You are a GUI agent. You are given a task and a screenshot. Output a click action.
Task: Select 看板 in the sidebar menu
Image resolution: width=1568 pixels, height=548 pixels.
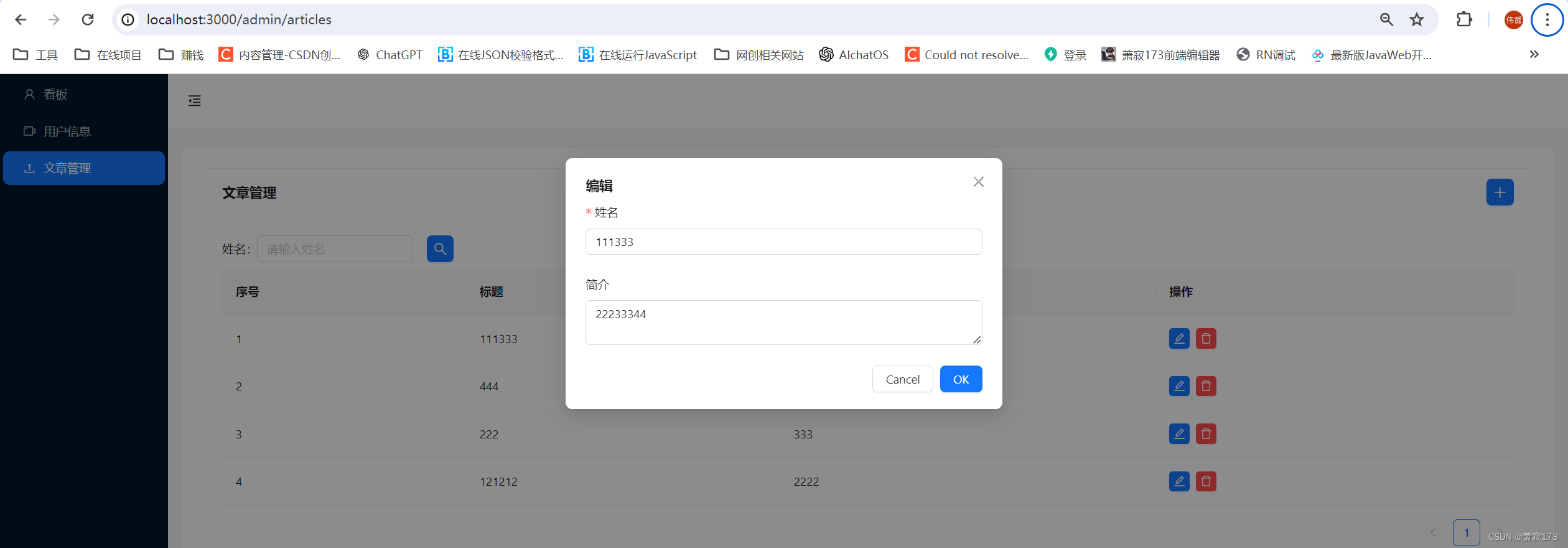(x=84, y=94)
